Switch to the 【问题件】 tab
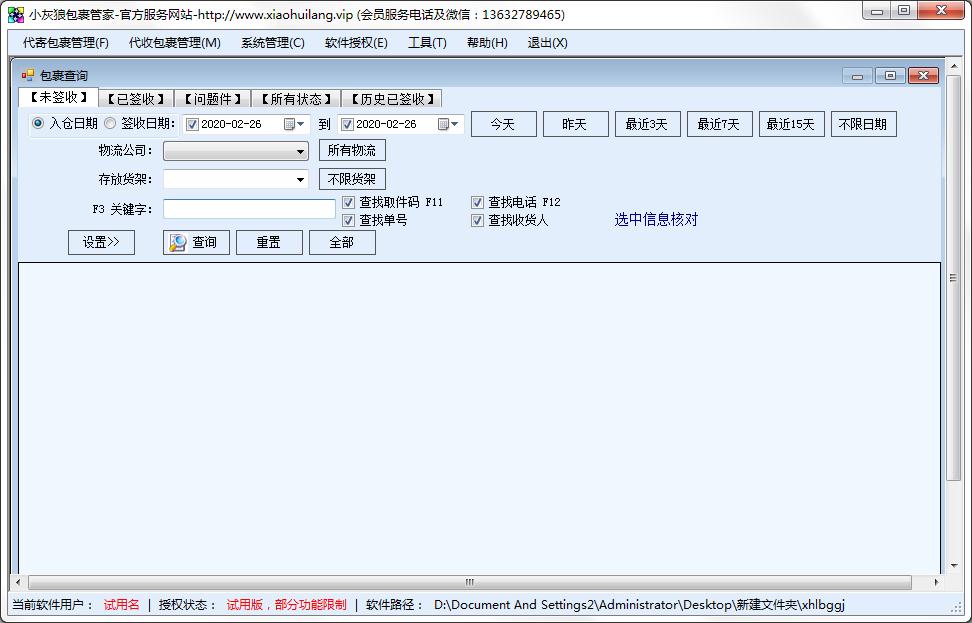The height and width of the screenshot is (623, 972). pyautogui.click(x=213, y=99)
